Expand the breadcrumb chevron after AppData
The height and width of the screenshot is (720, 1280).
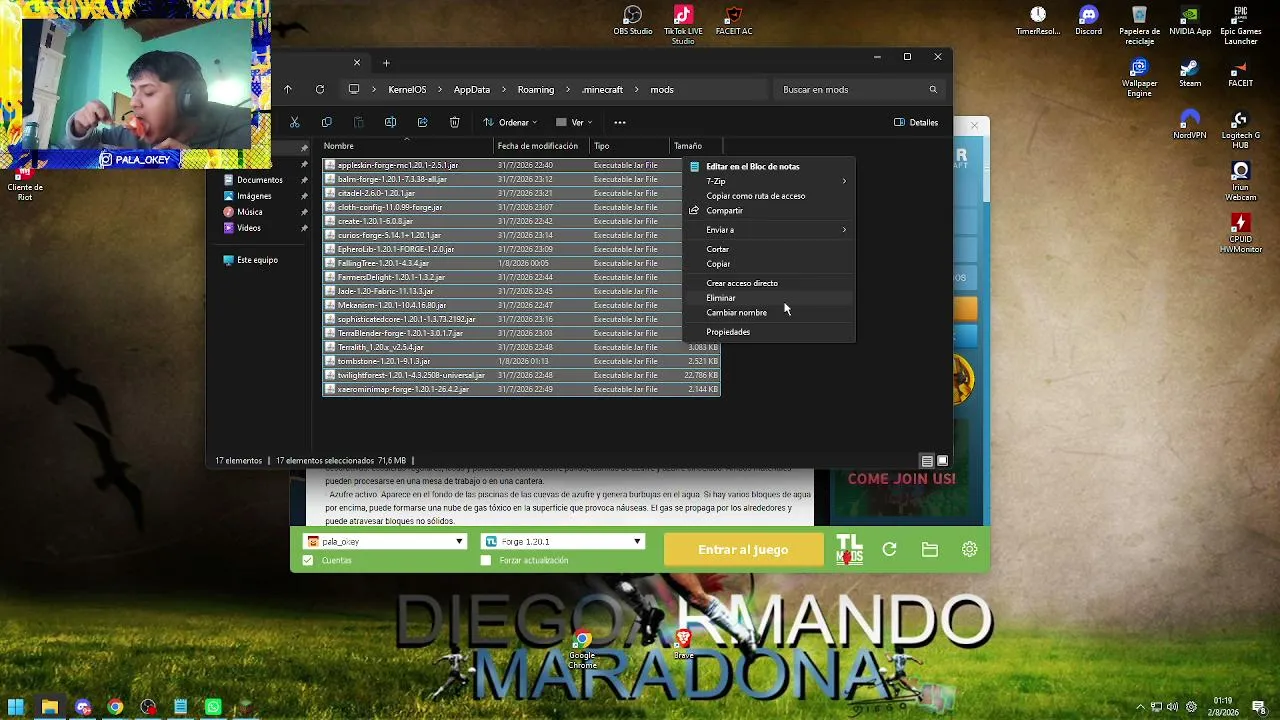point(504,89)
